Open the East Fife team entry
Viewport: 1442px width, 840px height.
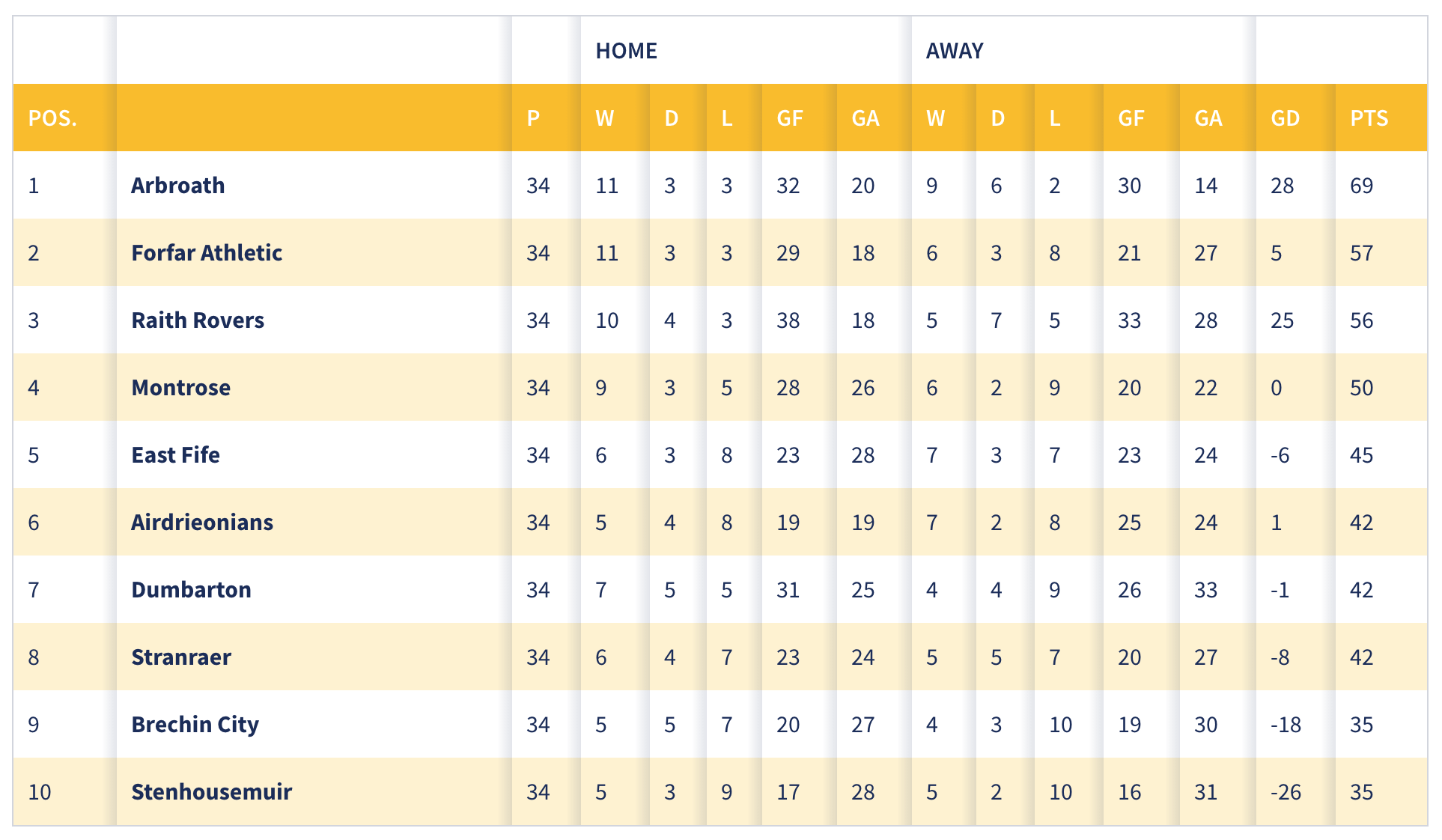point(175,455)
